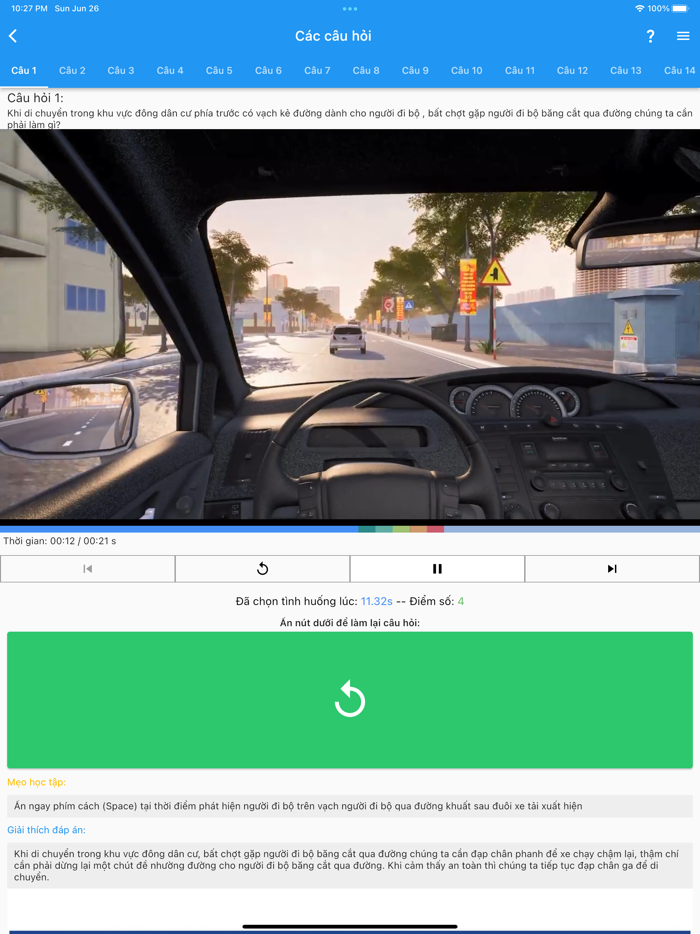Skip to previous video
Image resolution: width=700 pixels, height=934 pixels.
tap(88, 569)
